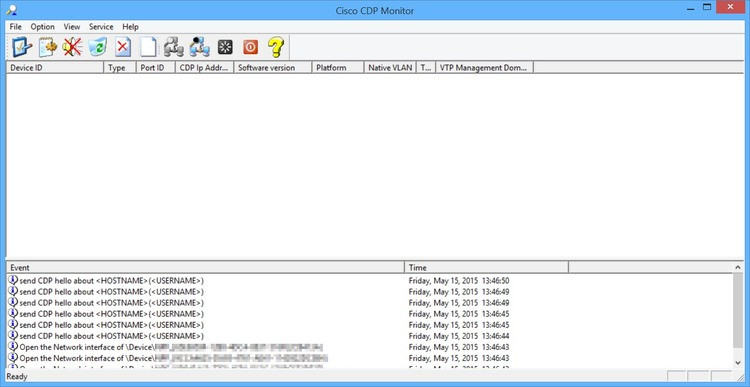
Task: Open the File menu
Action: [x=15, y=27]
